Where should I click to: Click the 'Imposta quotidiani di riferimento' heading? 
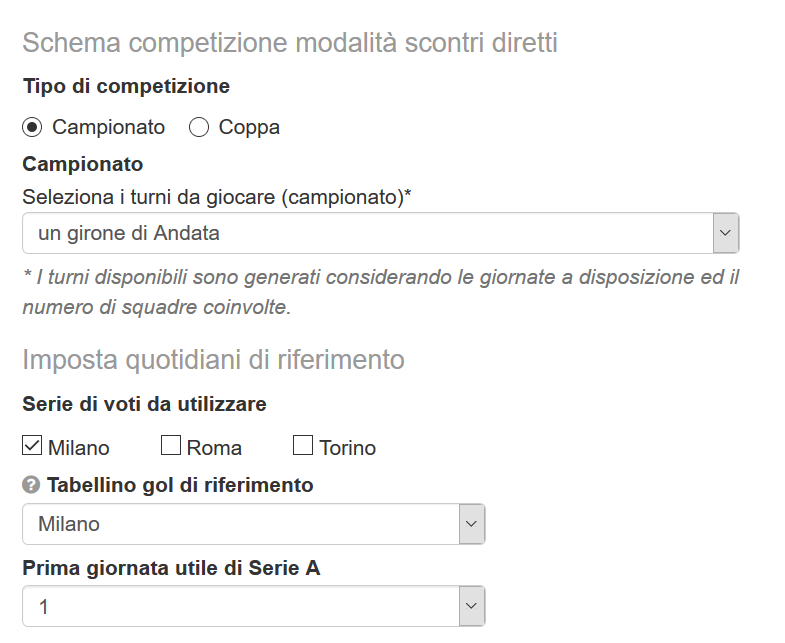click(x=213, y=359)
